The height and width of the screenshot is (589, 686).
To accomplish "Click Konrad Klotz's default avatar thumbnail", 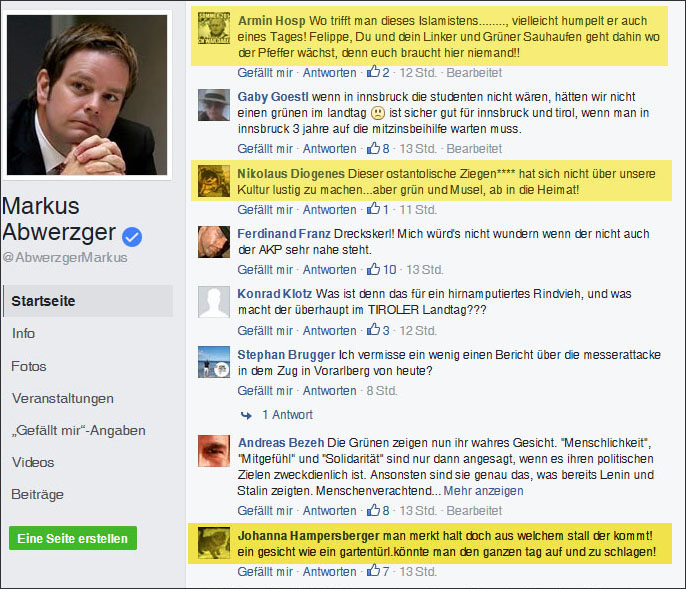I will pos(214,302).
